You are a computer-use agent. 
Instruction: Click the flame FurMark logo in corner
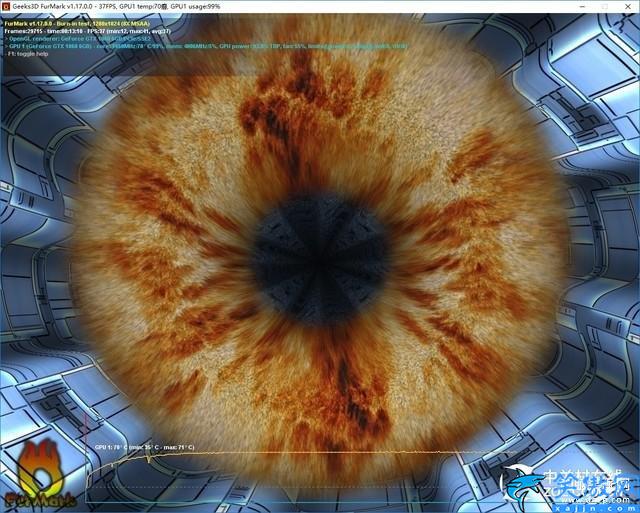pos(40,474)
